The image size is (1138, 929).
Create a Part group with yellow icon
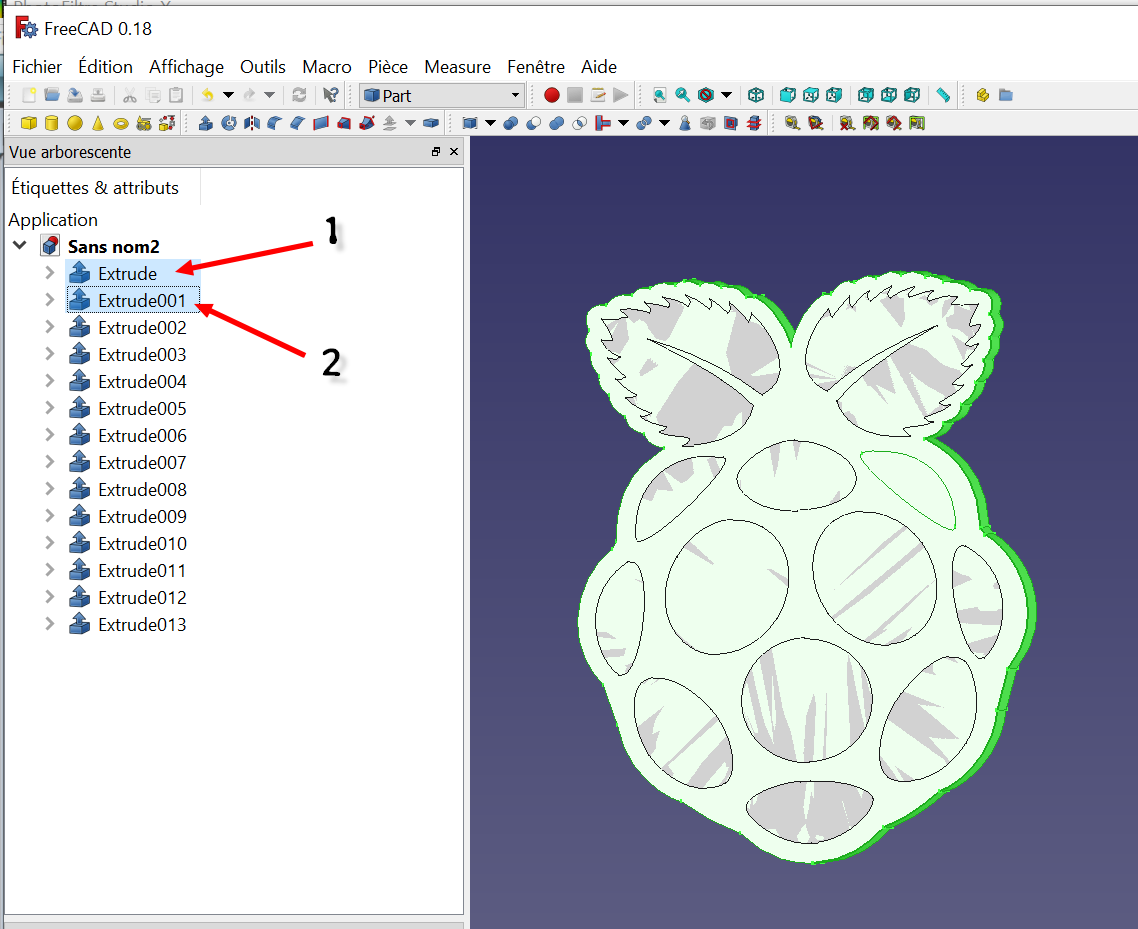[x=983, y=95]
